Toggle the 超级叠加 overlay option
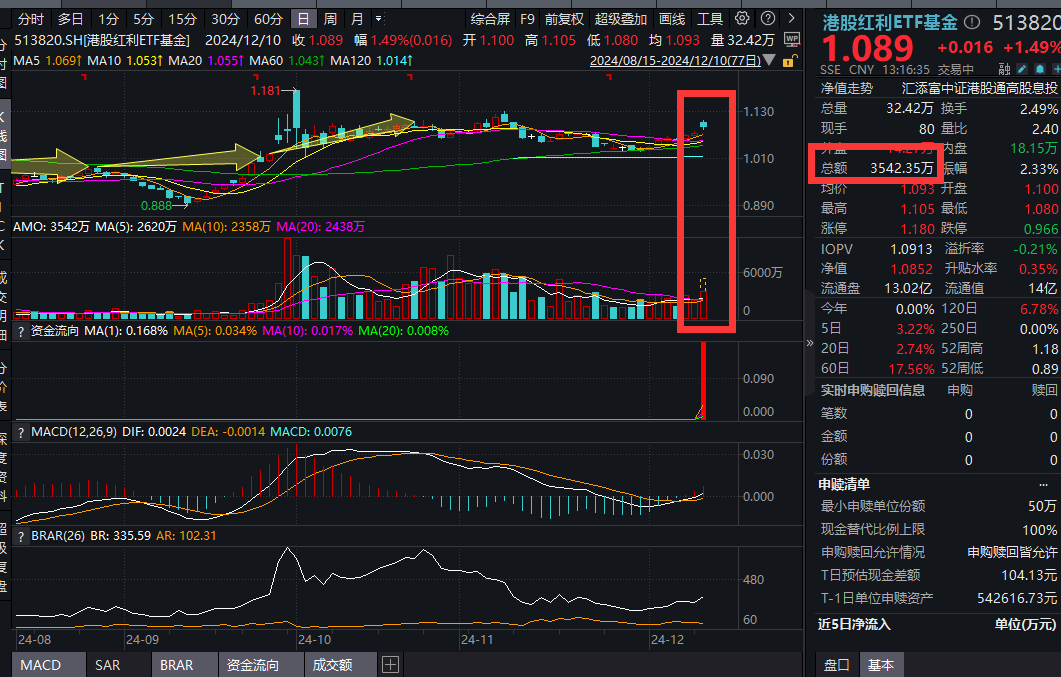This screenshot has width=1061, height=677. [620, 19]
